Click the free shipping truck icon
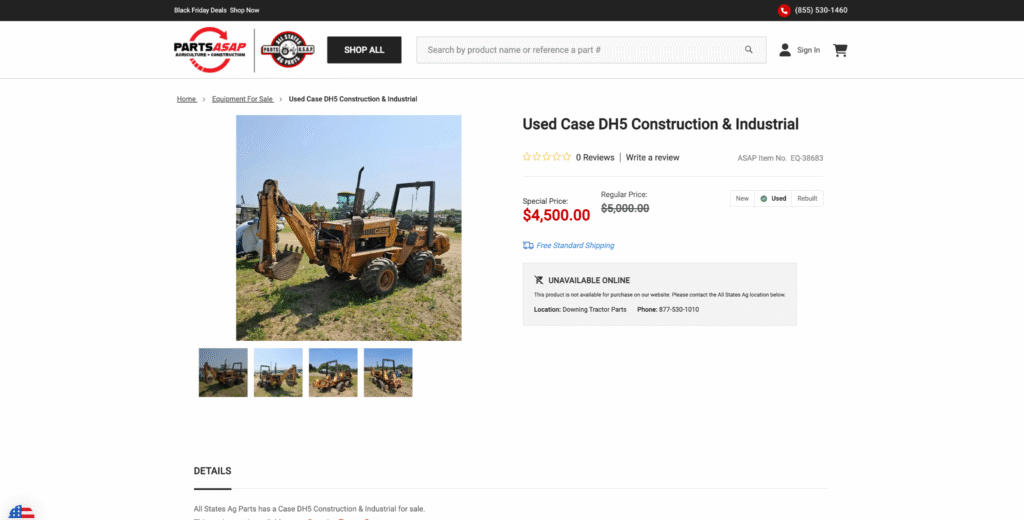The height and width of the screenshot is (520, 1024). tap(528, 246)
